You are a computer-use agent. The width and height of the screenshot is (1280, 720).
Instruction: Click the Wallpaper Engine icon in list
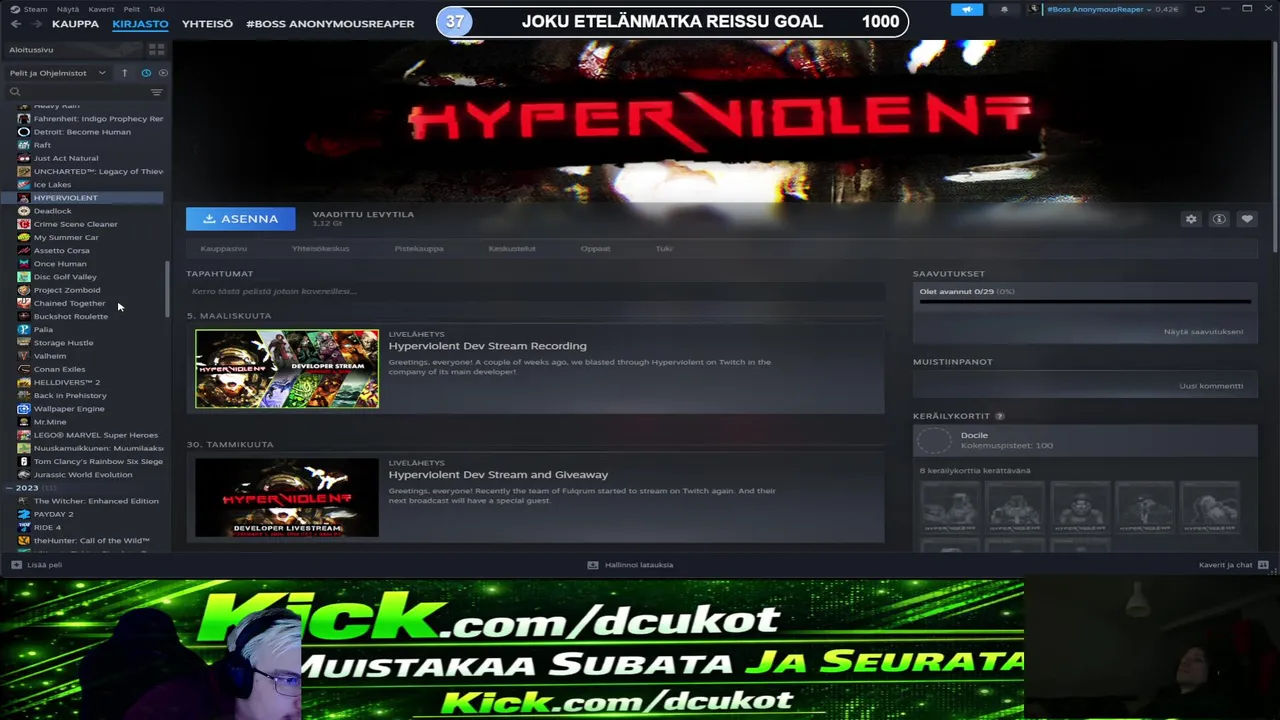click(24, 408)
